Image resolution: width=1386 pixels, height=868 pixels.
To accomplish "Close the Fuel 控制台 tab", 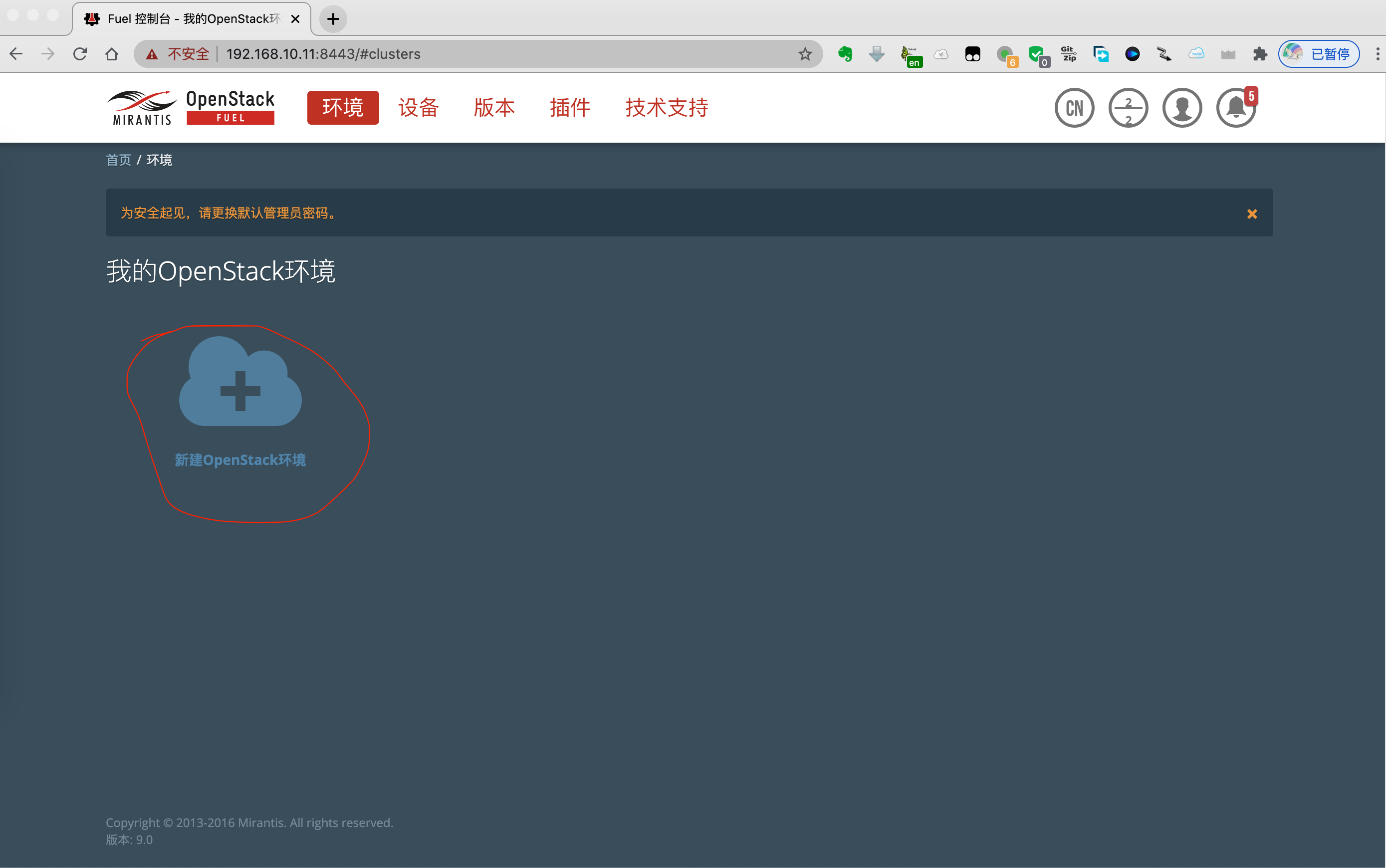I will (295, 19).
